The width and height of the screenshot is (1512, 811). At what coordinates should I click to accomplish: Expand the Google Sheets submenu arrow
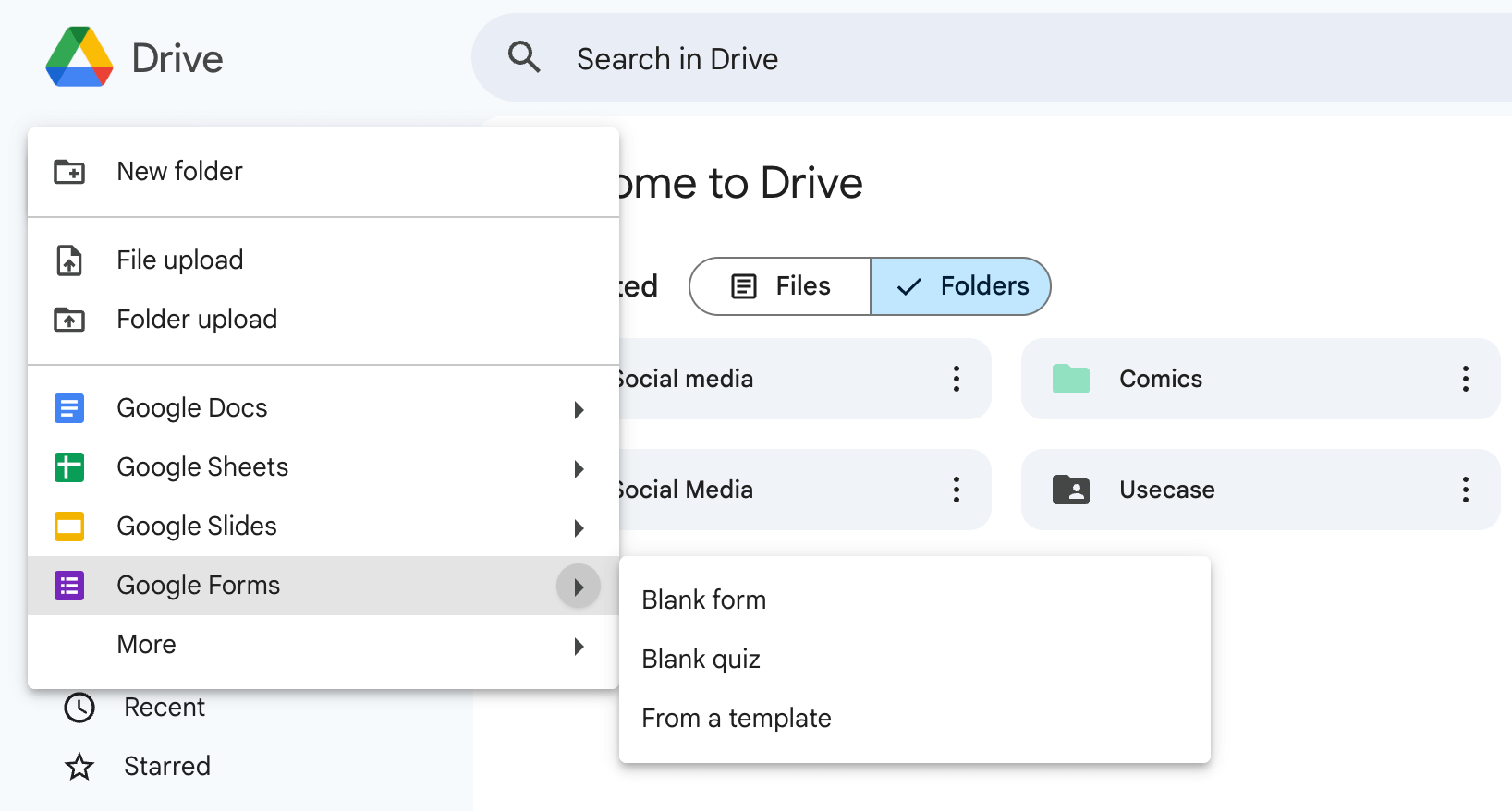pyautogui.click(x=579, y=468)
